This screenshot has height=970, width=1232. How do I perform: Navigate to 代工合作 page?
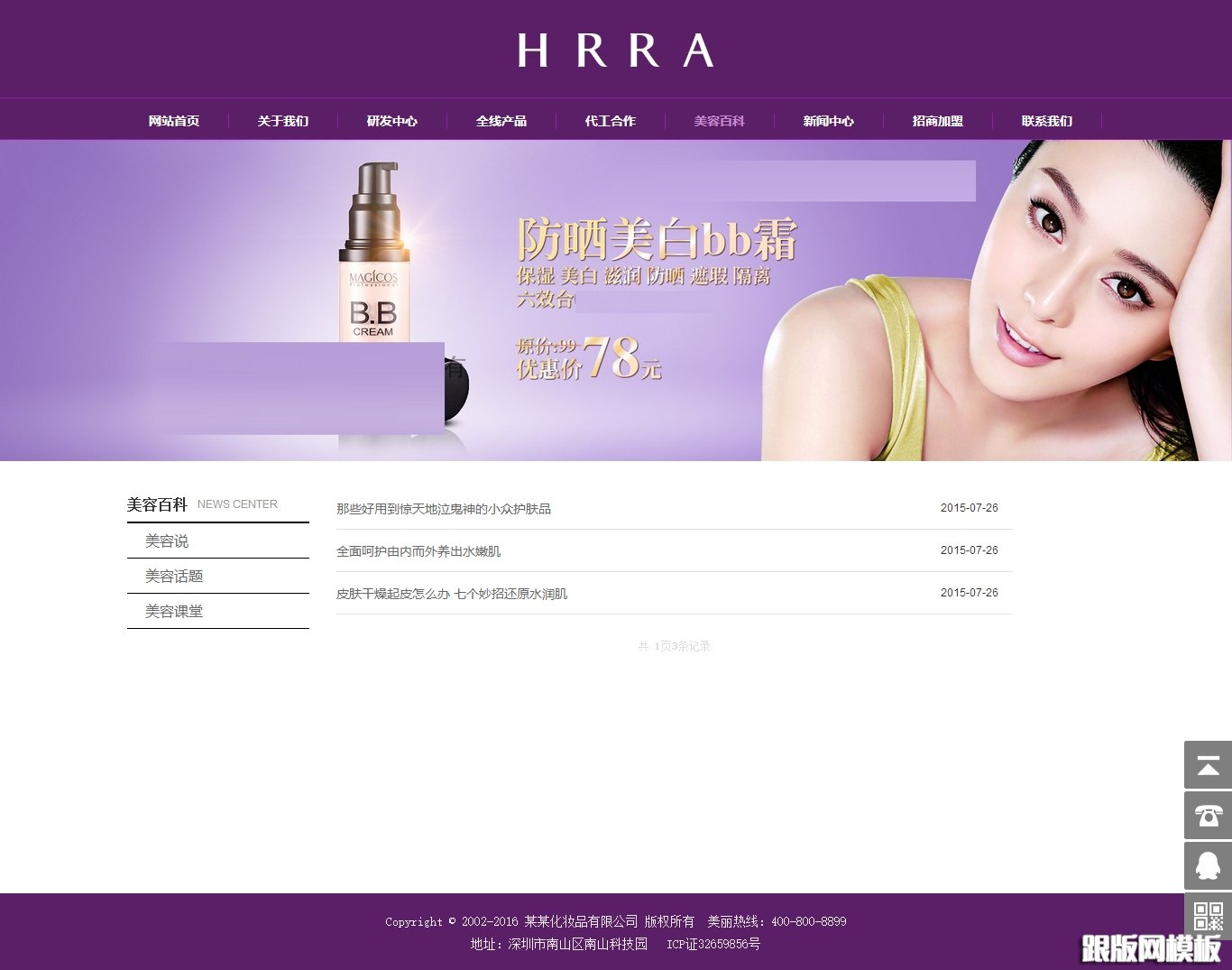pos(611,121)
